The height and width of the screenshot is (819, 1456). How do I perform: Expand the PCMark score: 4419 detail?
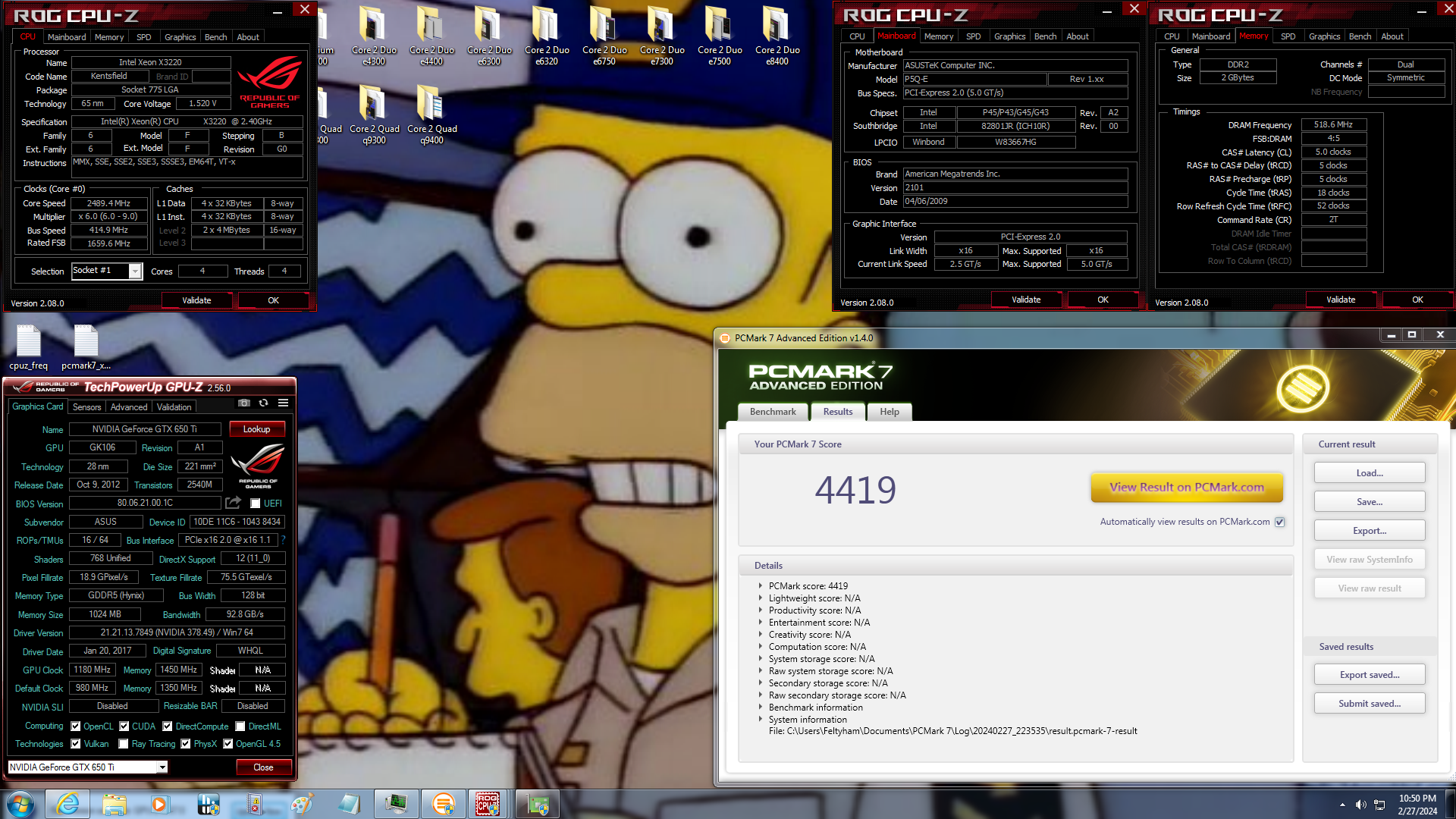761,585
